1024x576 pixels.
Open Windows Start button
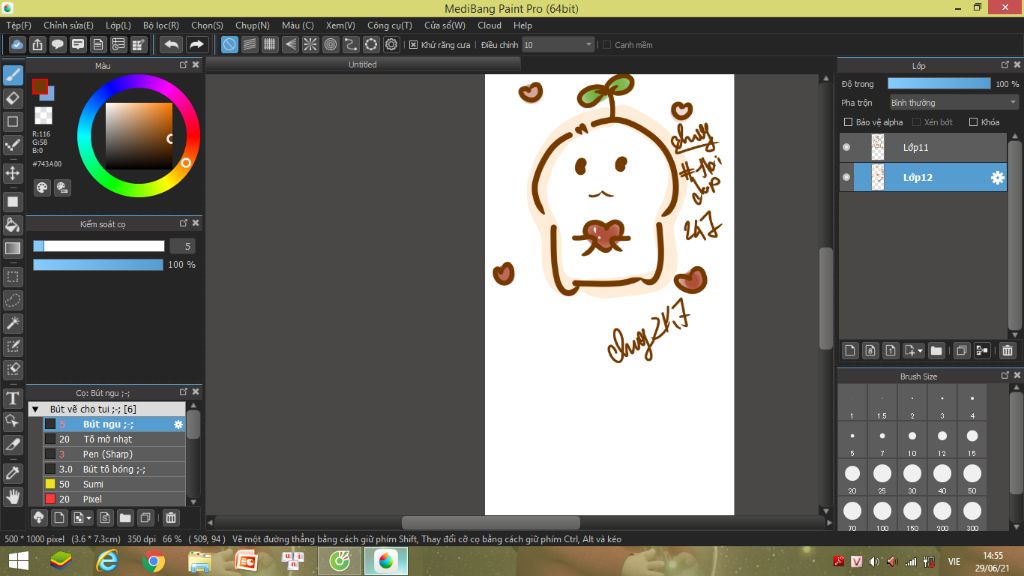click(18, 561)
